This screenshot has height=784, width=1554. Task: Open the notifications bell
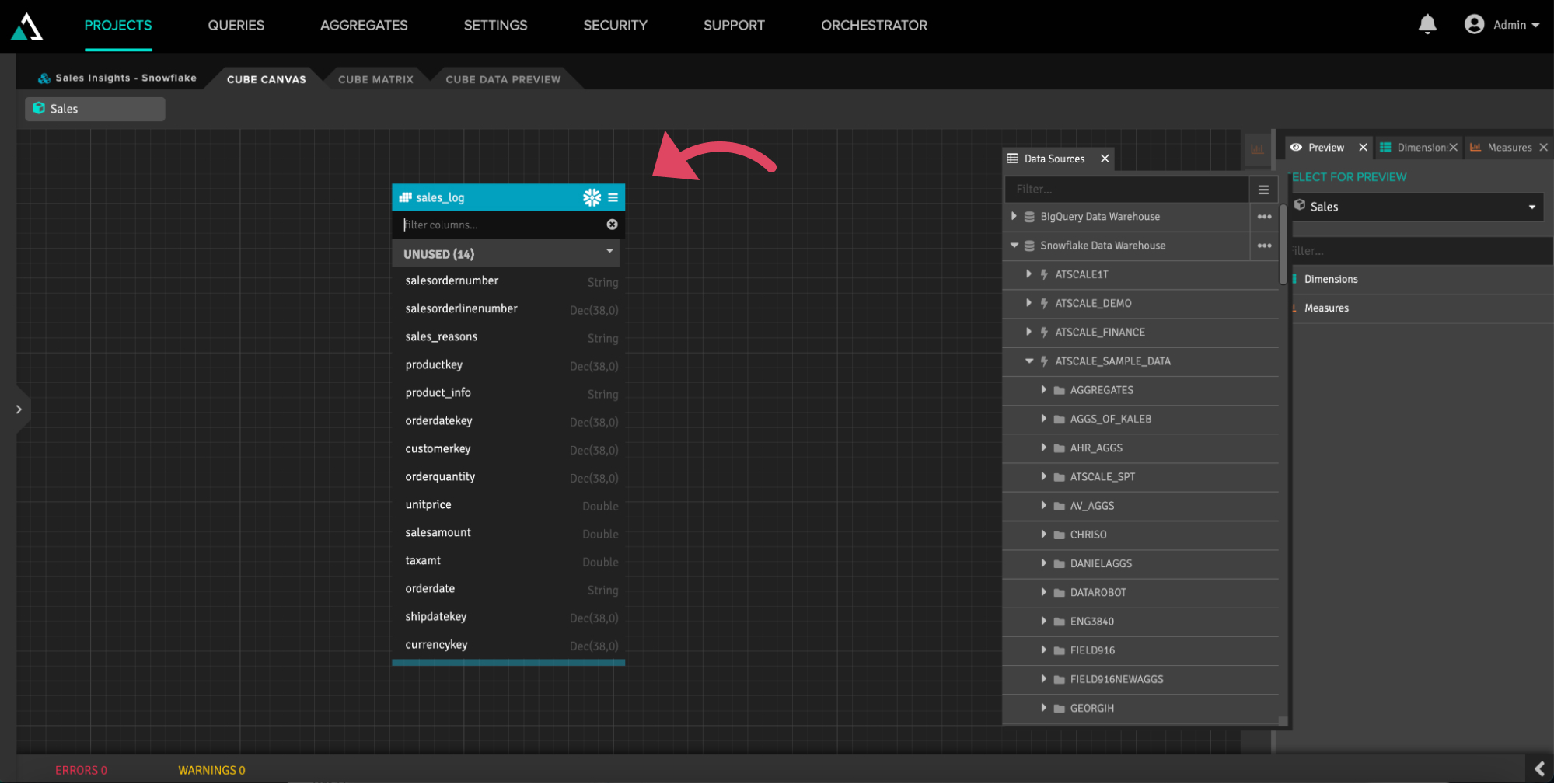tap(1427, 25)
